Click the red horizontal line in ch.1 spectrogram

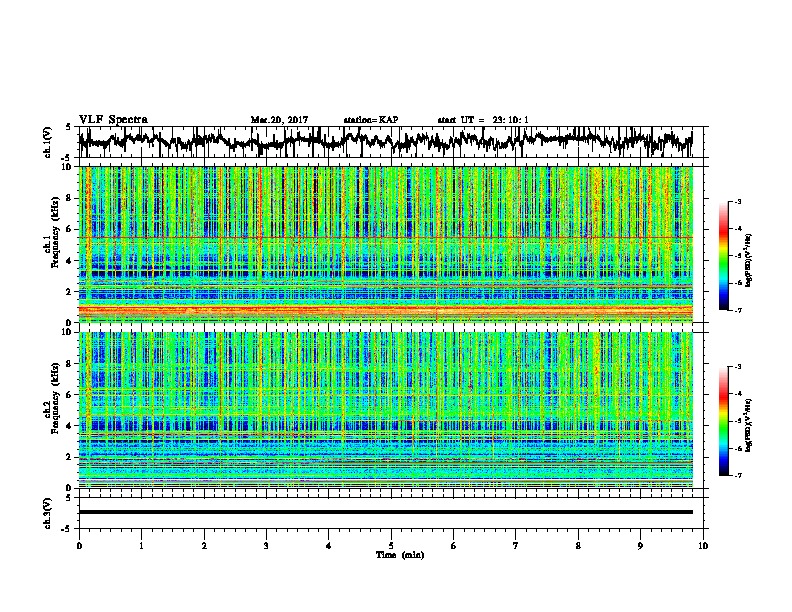385,237
